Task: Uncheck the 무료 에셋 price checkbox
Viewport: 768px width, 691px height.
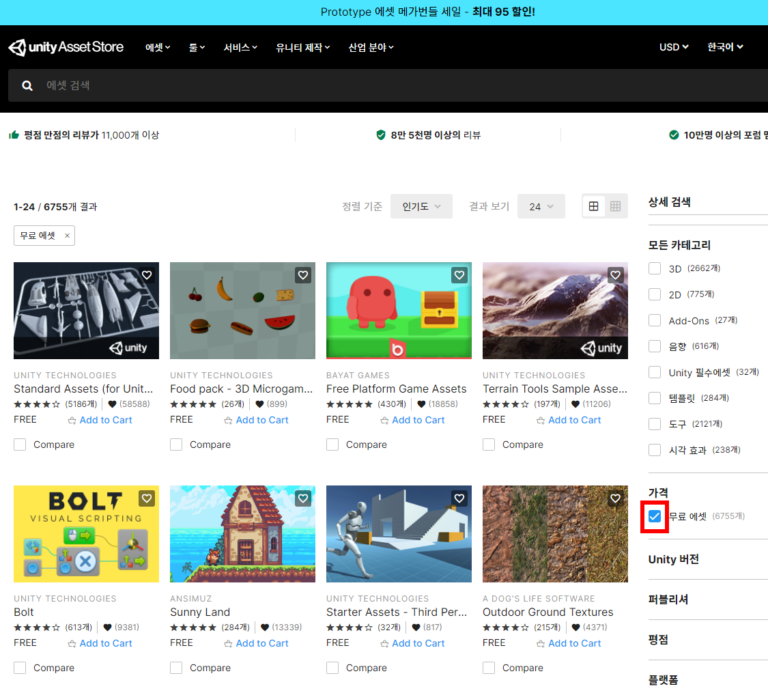Action: click(x=654, y=516)
